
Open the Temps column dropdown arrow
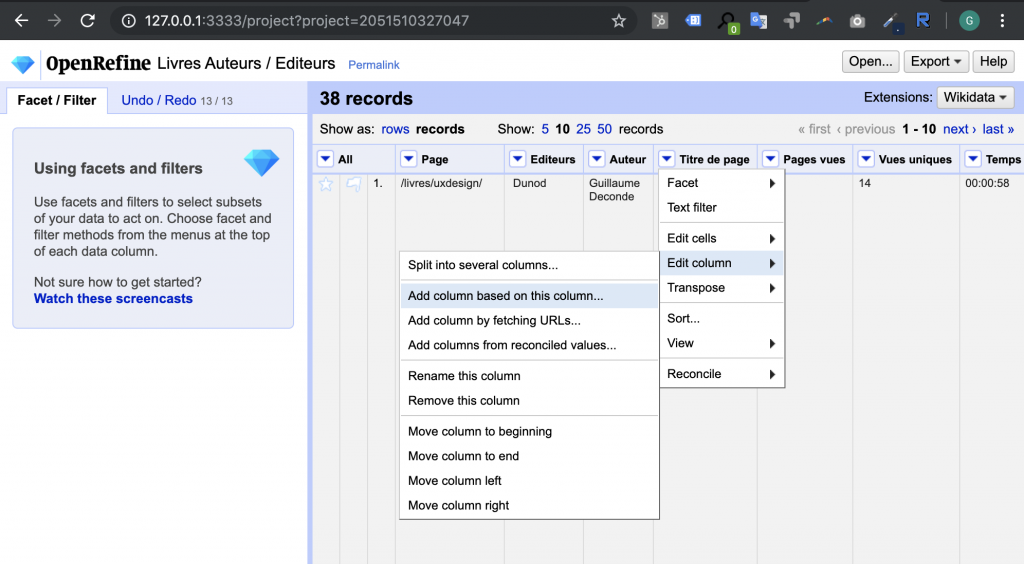973,159
